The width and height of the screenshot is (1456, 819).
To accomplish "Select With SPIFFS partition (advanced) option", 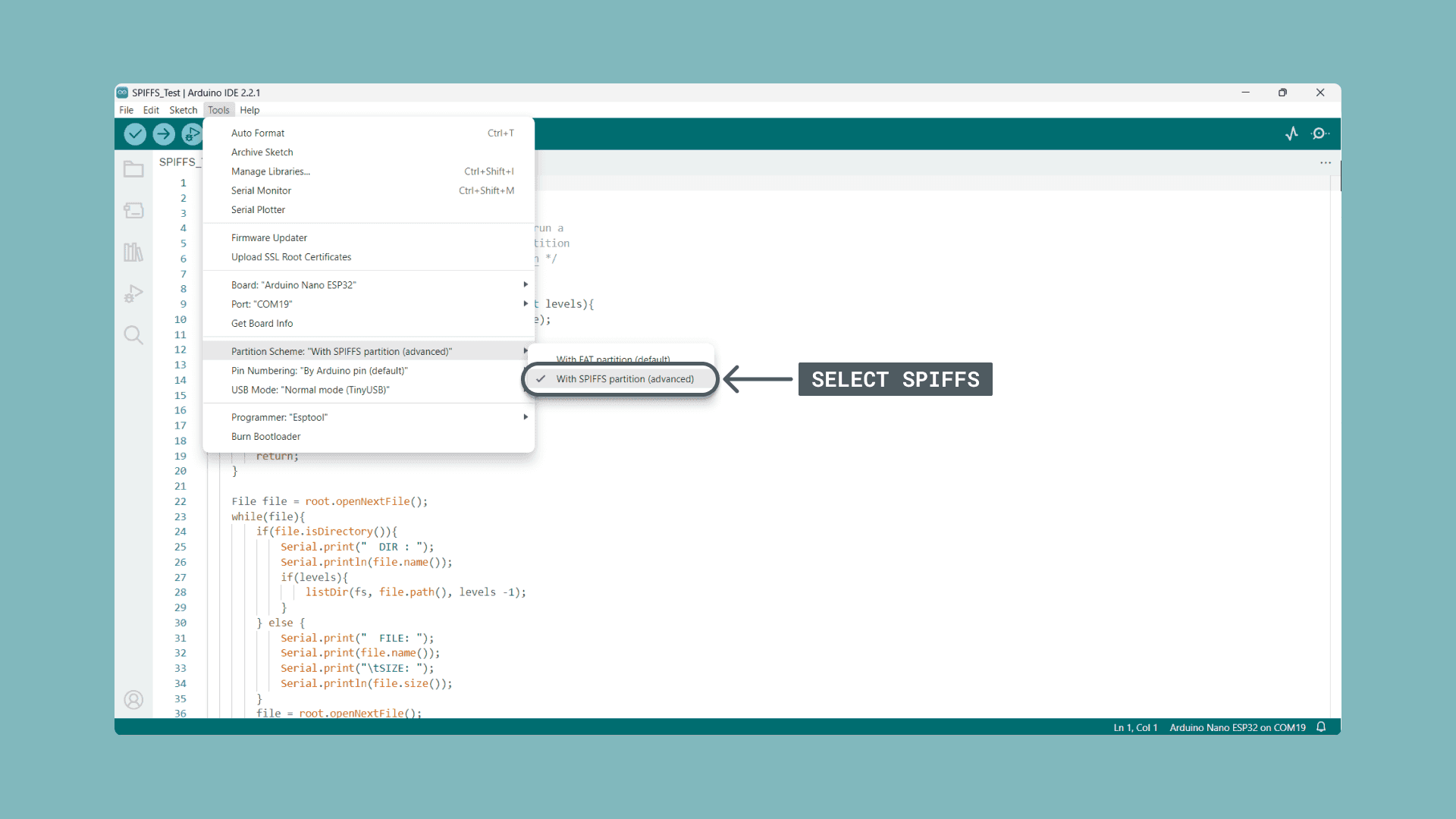I will [x=624, y=379].
